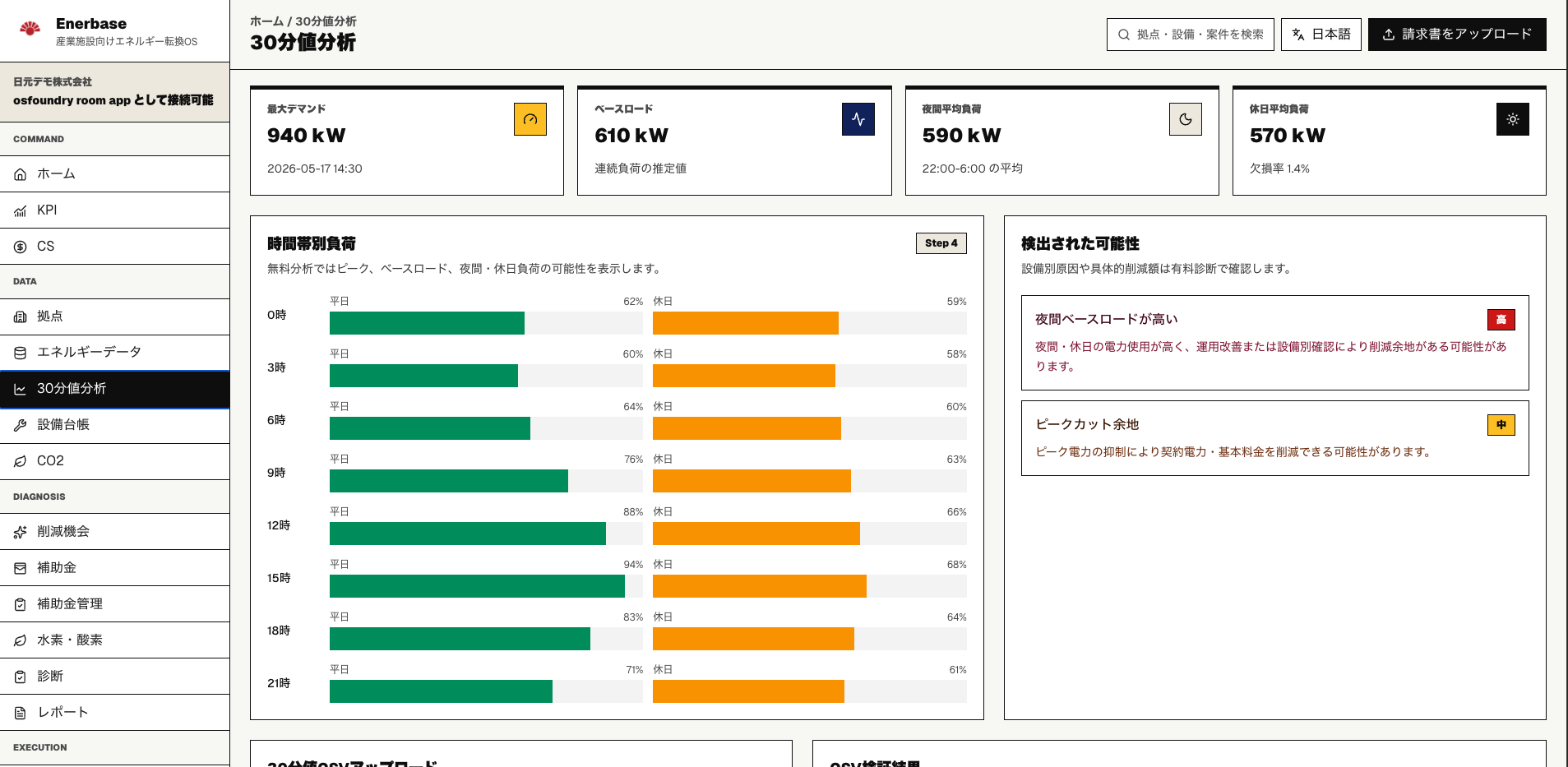Image resolution: width=1568 pixels, height=767 pixels.
Task: Click the 94% label at 15時
Action: tap(633, 565)
